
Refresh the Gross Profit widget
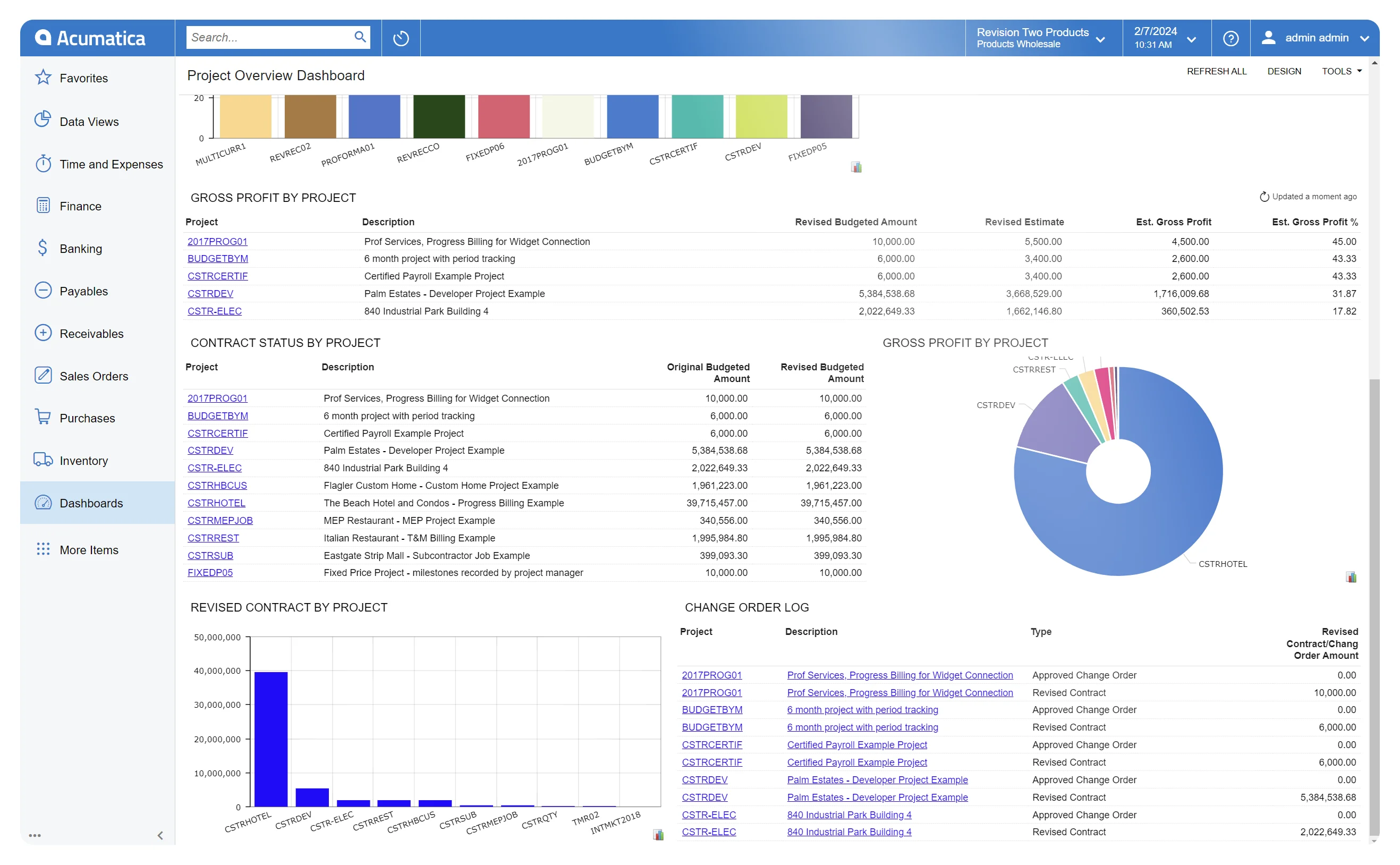coord(1264,197)
